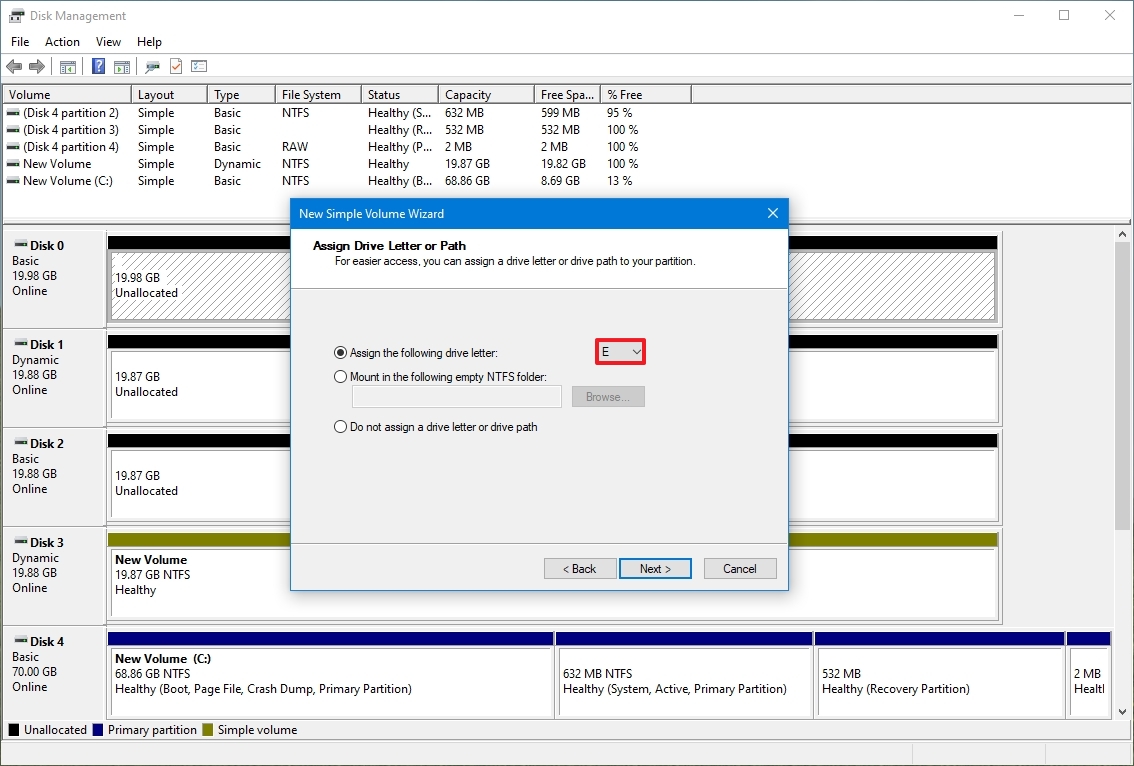Screen dimensions: 1134x766
Task: Toggle the Show/Hide Action Pane icon
Action: coord(121,66)
